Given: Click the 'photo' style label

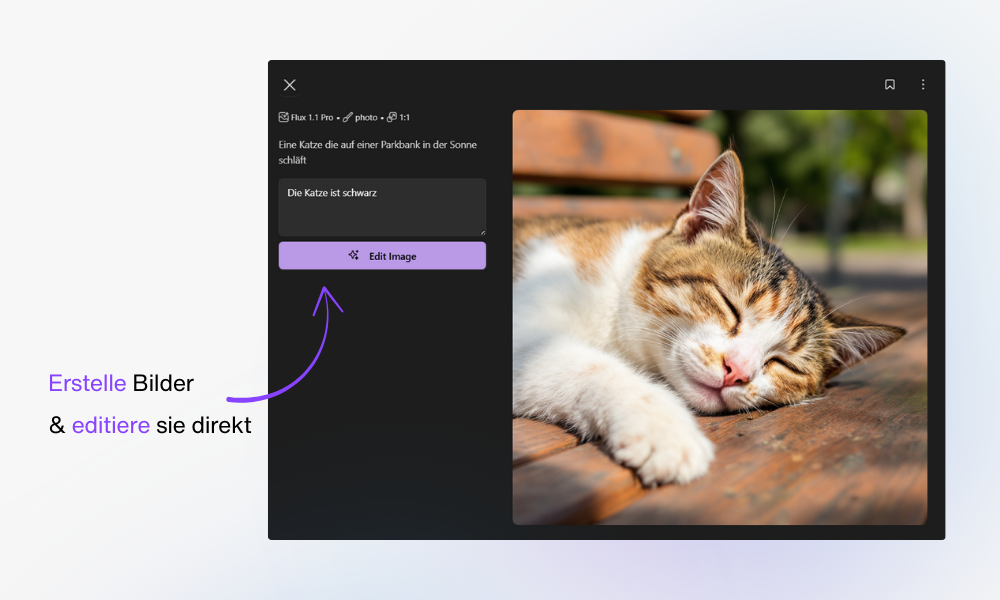Looking at the screenshot, I should click(x=366, y=117).
